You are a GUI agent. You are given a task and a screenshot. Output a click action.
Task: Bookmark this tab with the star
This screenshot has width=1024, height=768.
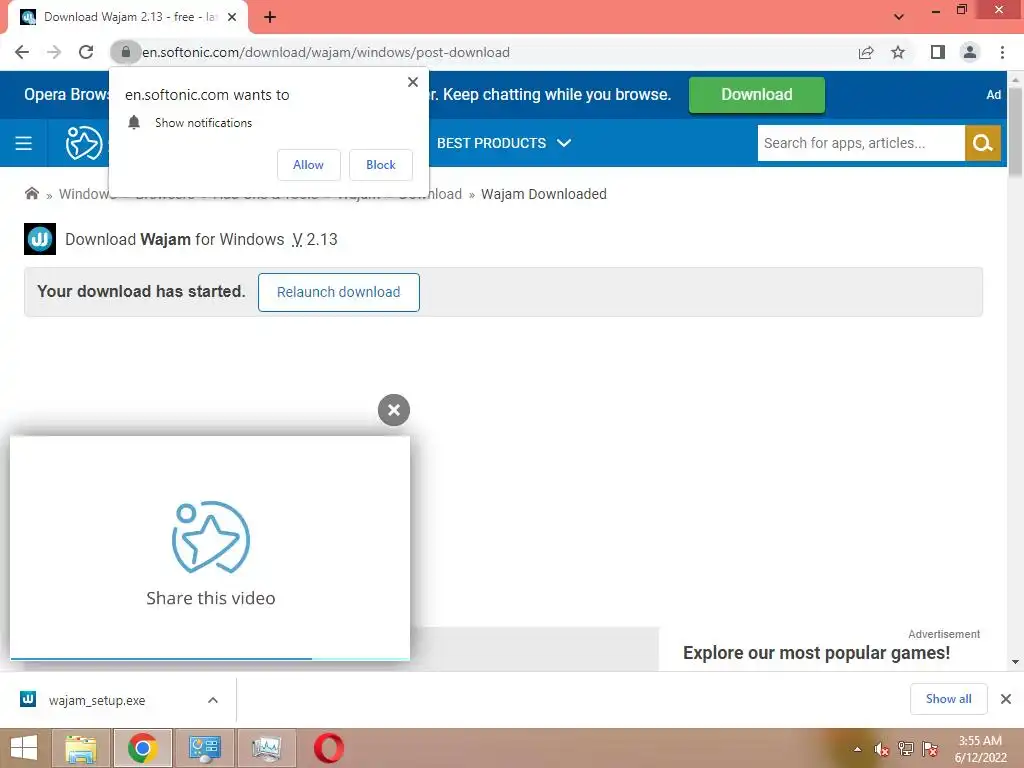[x=899, y=52]
